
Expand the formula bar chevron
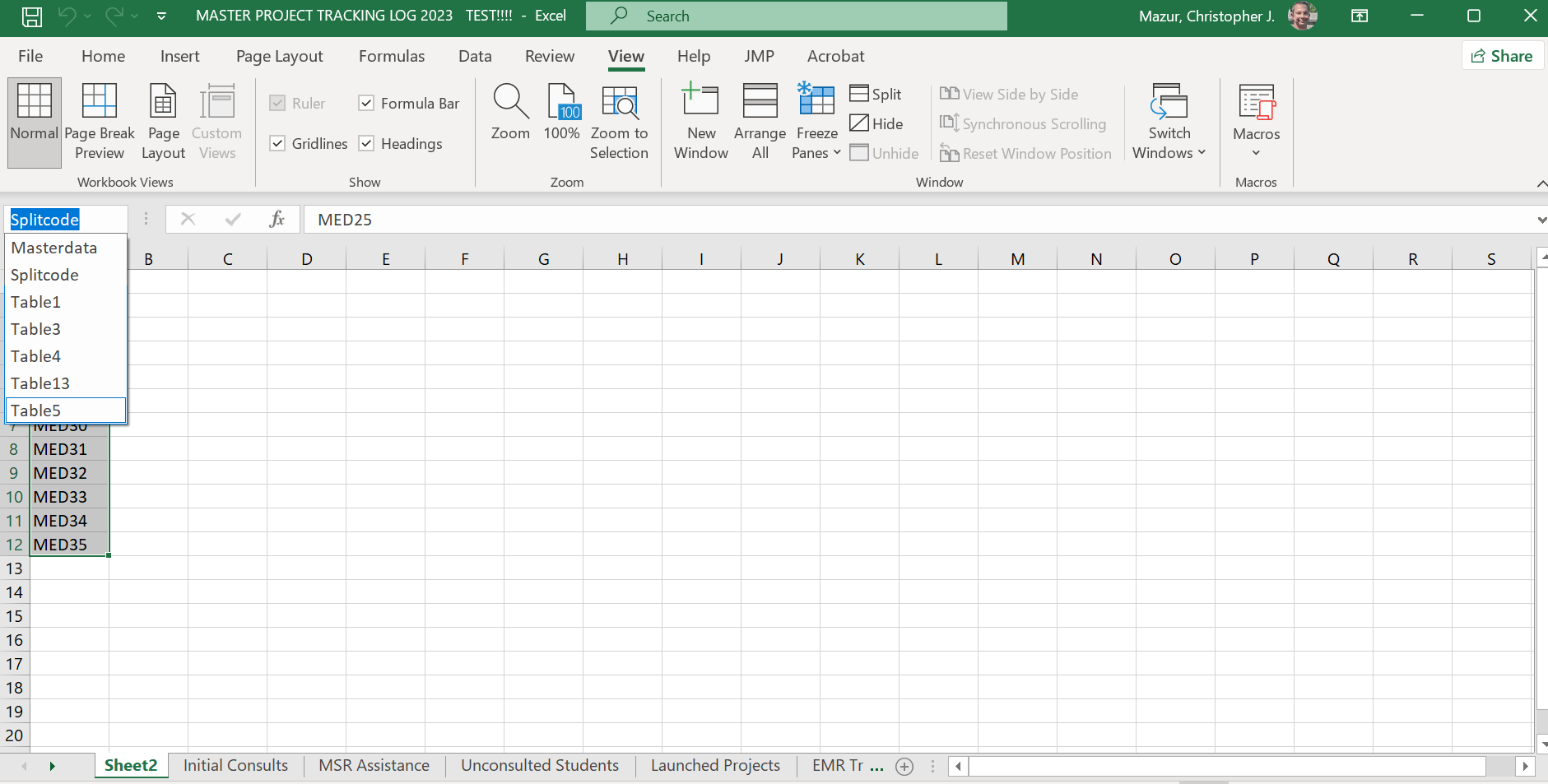pyautogui.click(x=1541, y=220)
